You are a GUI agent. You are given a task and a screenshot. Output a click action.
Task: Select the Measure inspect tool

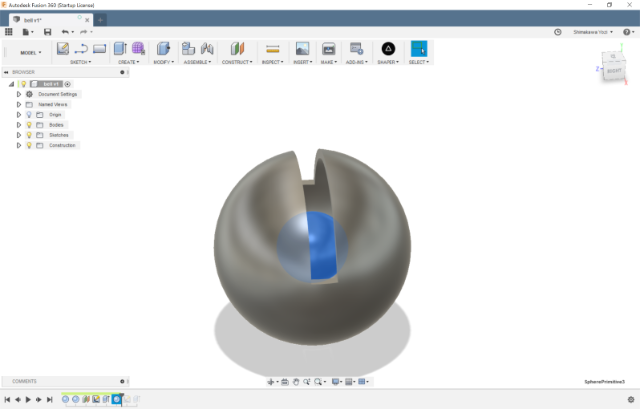pos(272,49)
